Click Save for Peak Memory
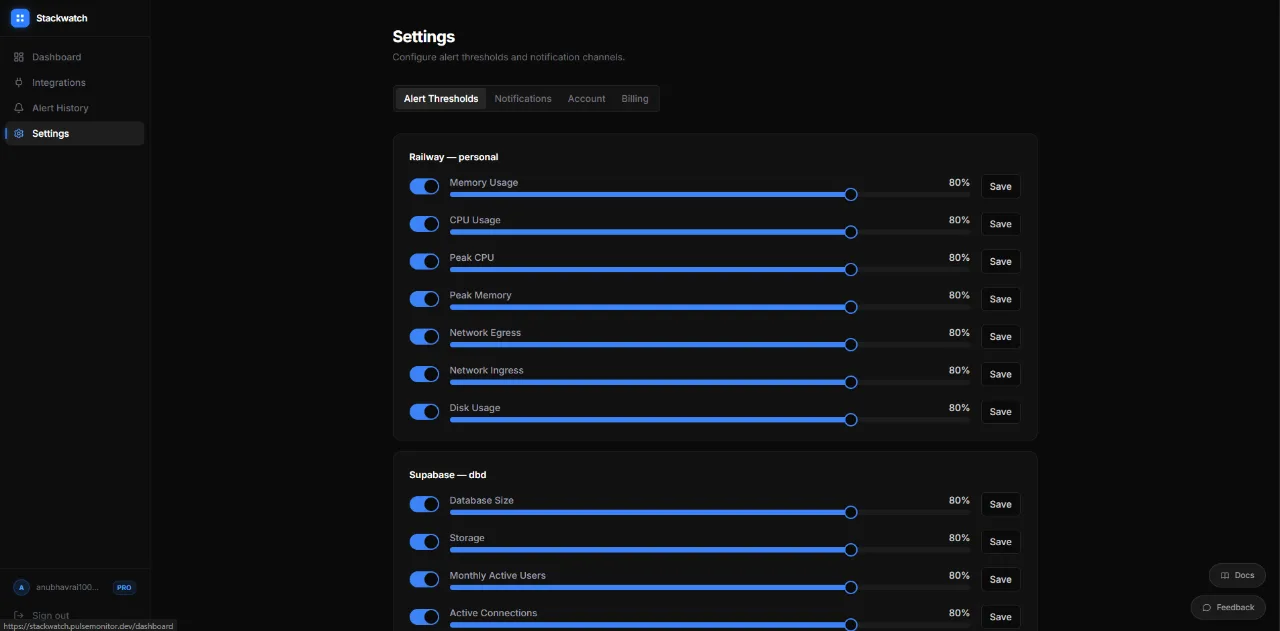This screenshot has width=1280, height=631. pyautogui.click(x=1000, y=299)
